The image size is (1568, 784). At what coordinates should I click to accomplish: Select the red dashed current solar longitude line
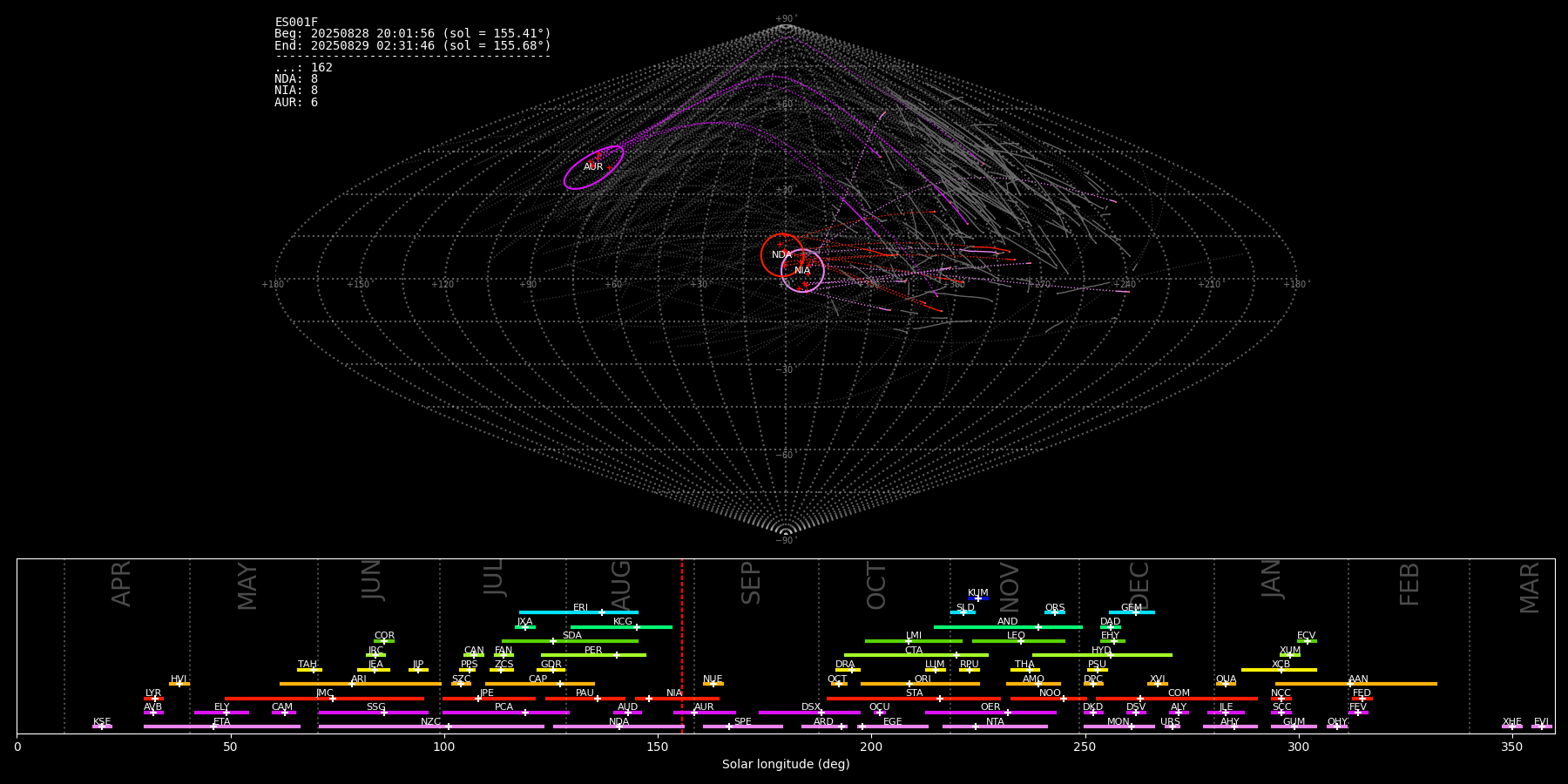click(682, 645)
